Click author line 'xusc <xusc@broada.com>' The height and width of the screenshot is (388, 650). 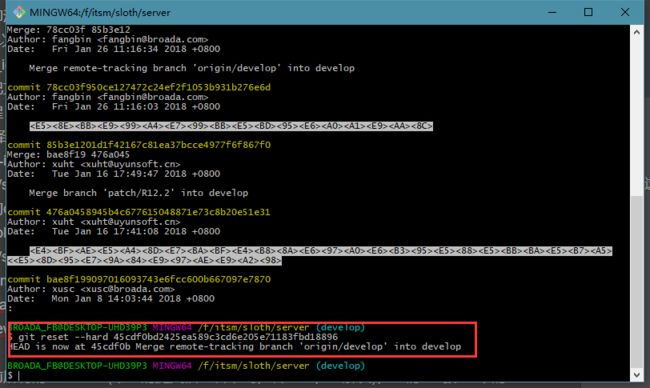(91, 289)
